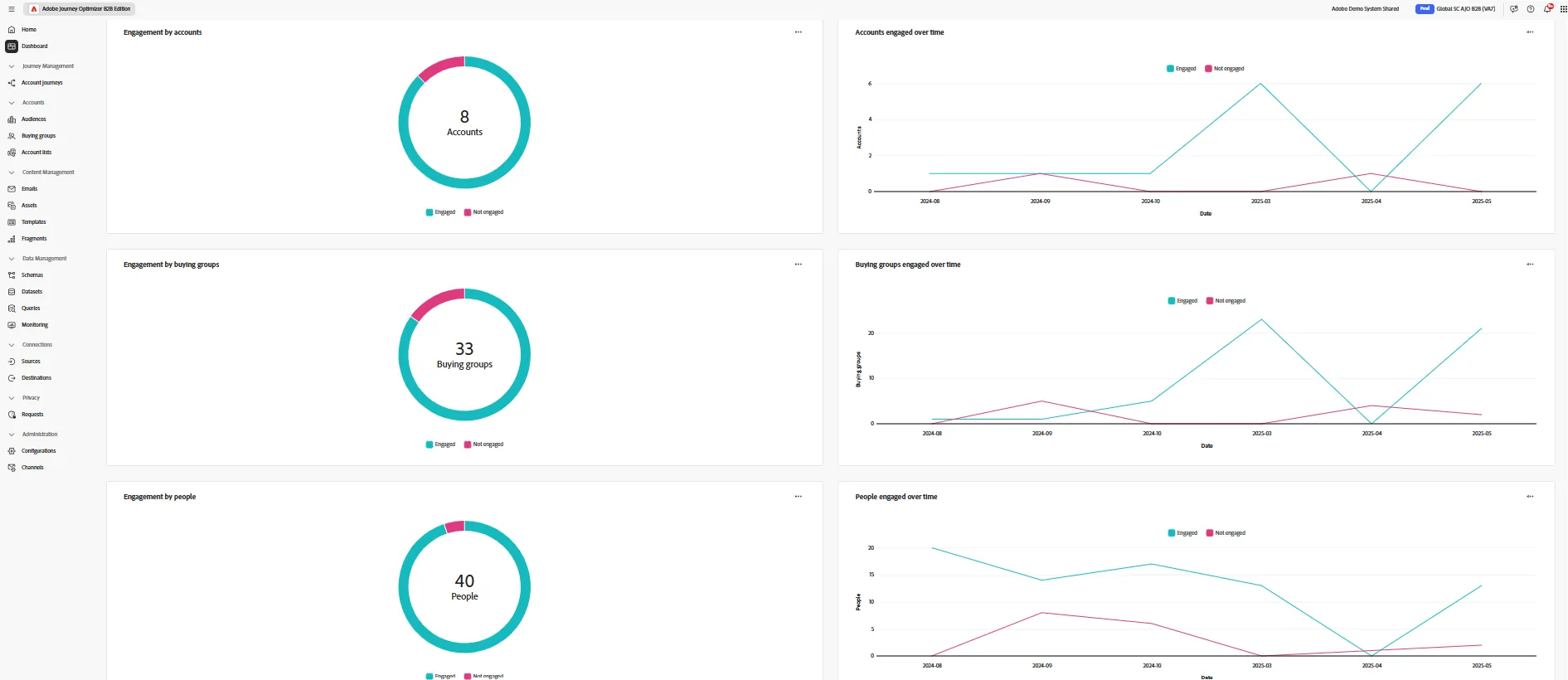Screen dimensions: 1568x680
Task: Open the app switcher grid icon
Action: 1564,9
